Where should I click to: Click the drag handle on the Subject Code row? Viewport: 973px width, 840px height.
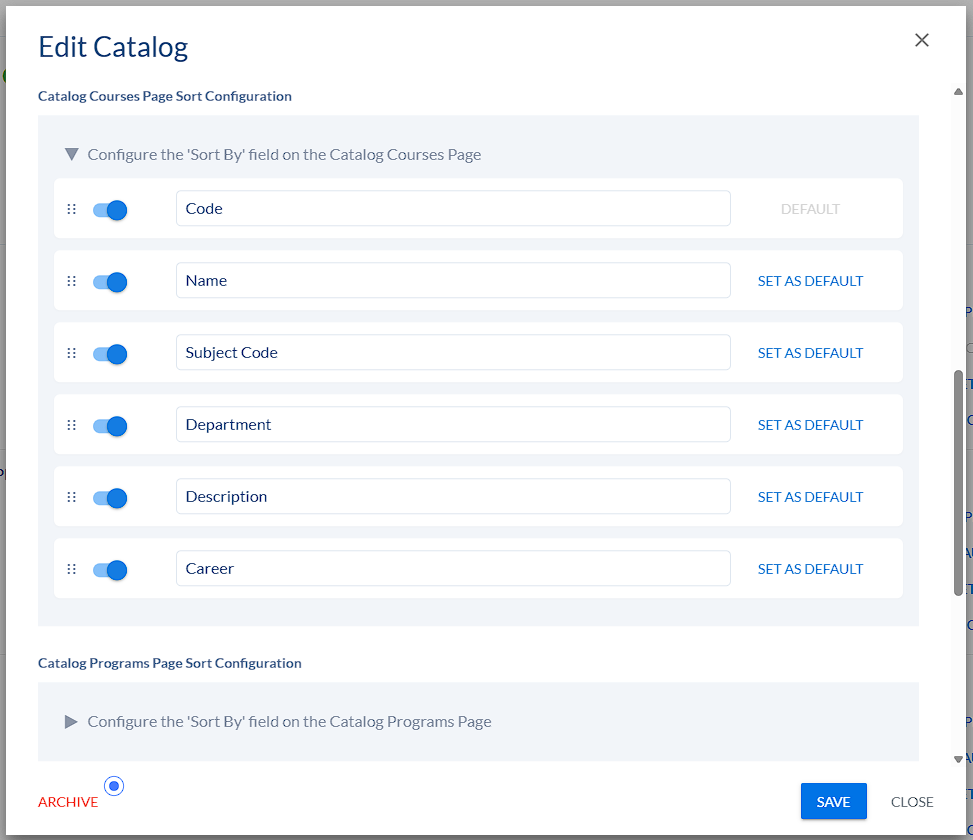pyautogui.click(x=71, y=353)
